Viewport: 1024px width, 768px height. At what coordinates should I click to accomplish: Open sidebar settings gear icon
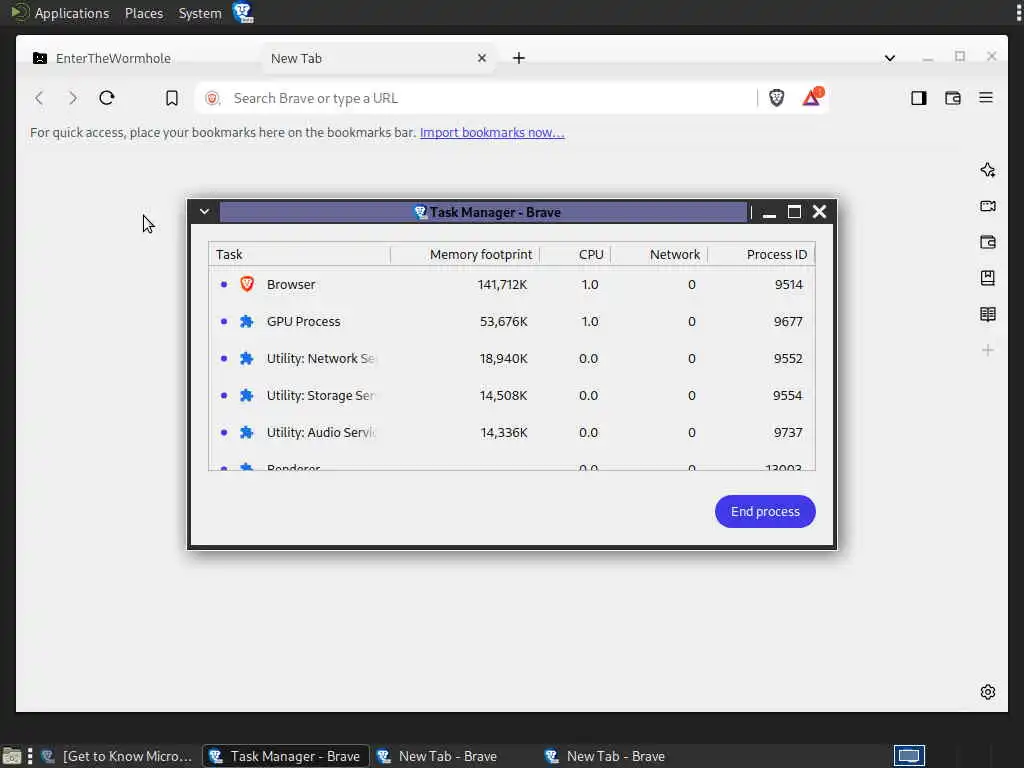(x=987, y=692)
